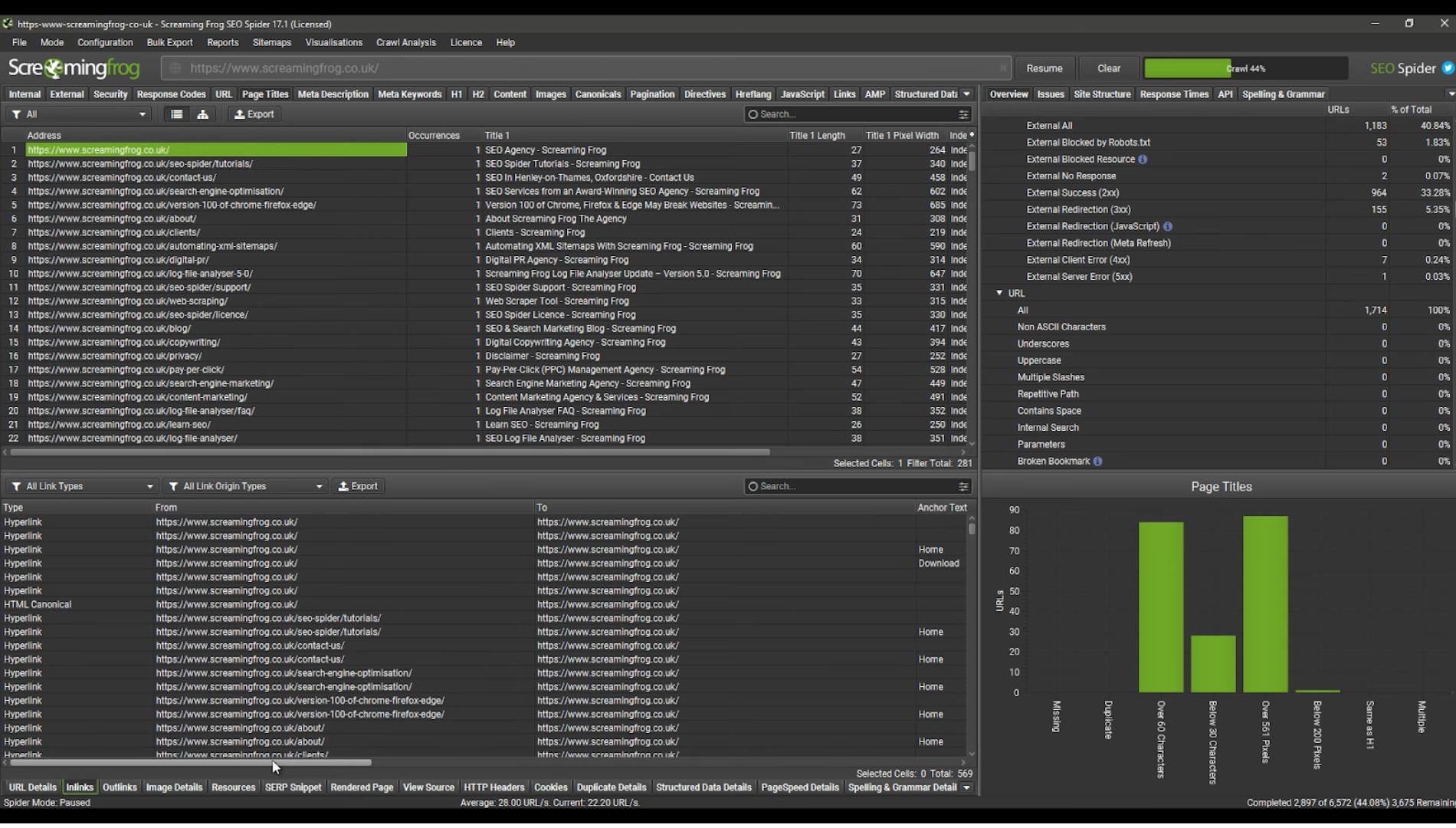
Task: Show more top tabs via overflow arrow
Action: [x=966, y=94]
